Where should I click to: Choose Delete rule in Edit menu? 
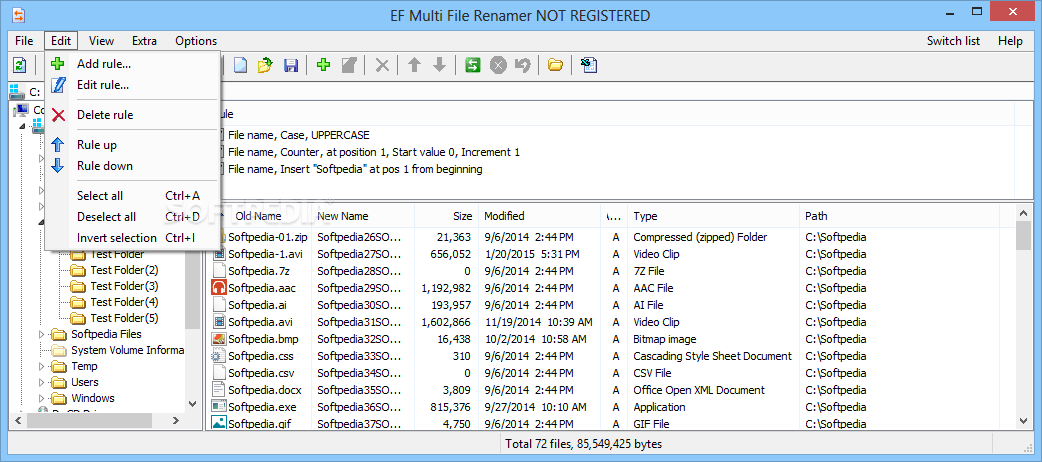pyautogui.click(x=133, y=115)
